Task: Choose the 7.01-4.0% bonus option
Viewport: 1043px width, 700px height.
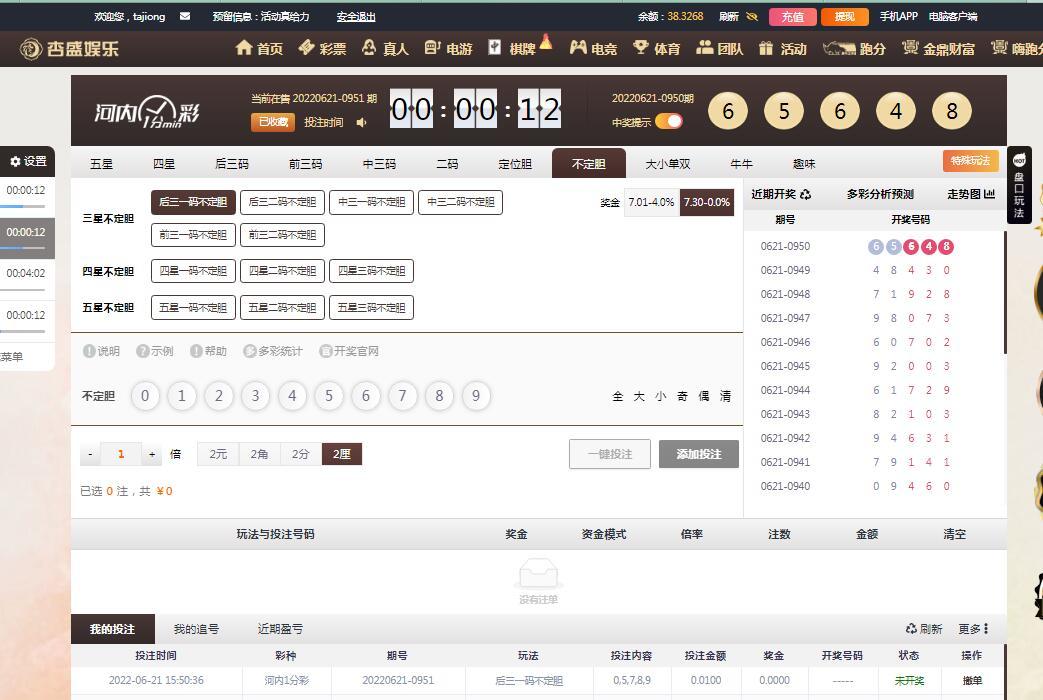Action: (651, 202)
